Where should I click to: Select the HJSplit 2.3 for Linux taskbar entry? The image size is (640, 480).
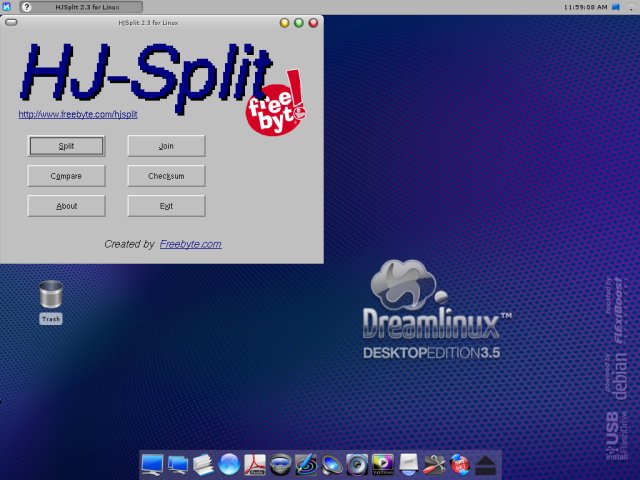(x=82, y=7)
